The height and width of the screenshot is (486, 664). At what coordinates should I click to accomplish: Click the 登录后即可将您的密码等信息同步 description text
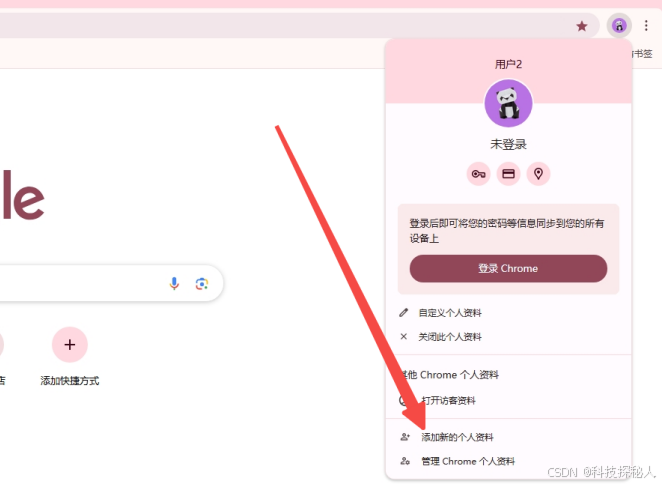506,231
